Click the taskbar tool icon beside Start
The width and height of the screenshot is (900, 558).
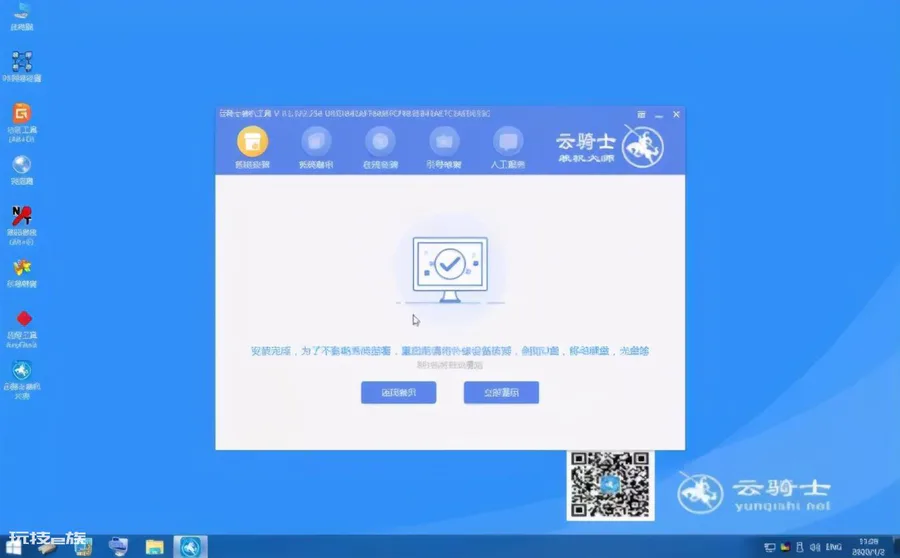click(48, 547)
